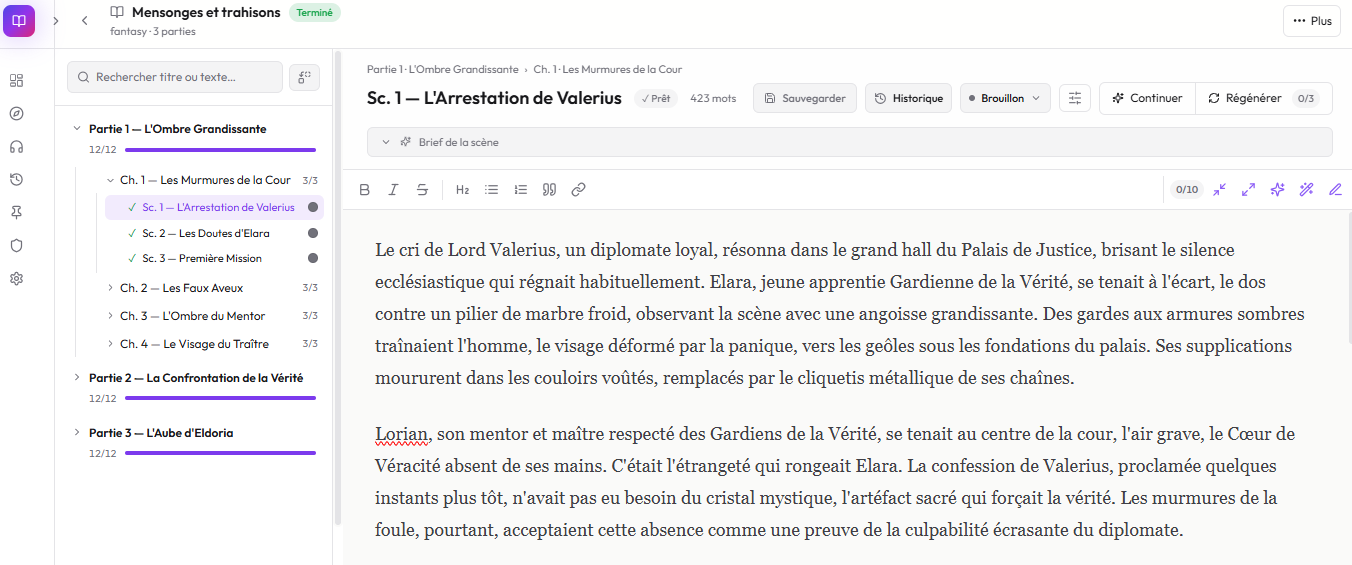The image size is (1352, 565).
Task: Apply bold formatting
Action: pyautogui.click(x=364, y=190)
